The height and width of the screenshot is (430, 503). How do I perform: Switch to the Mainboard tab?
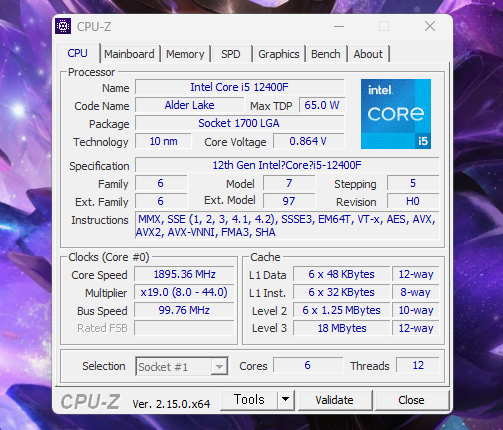click(x=129, y=54)
